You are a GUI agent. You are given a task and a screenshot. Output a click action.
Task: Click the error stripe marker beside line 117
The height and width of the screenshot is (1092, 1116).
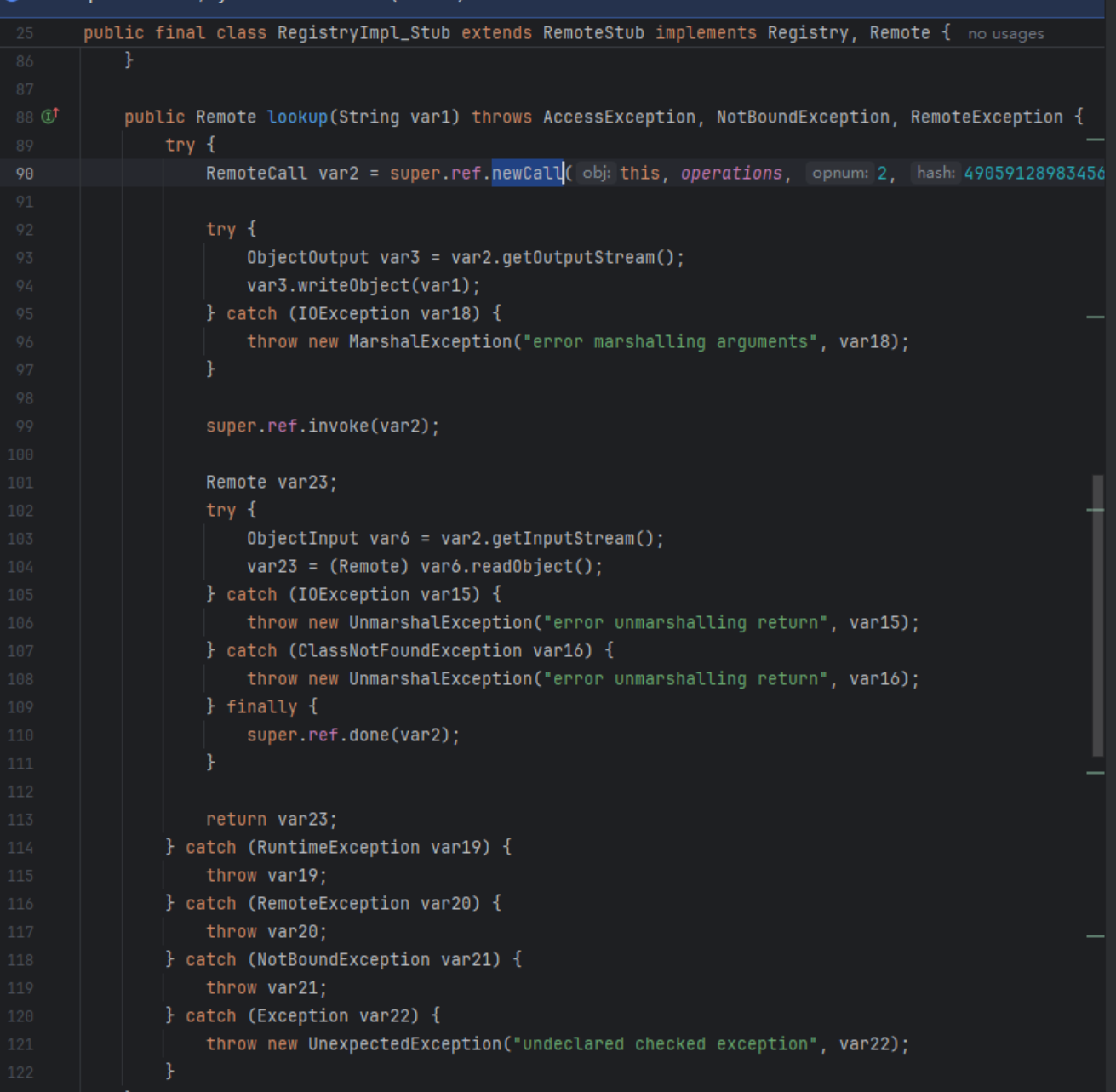(x=1095, y=935)
